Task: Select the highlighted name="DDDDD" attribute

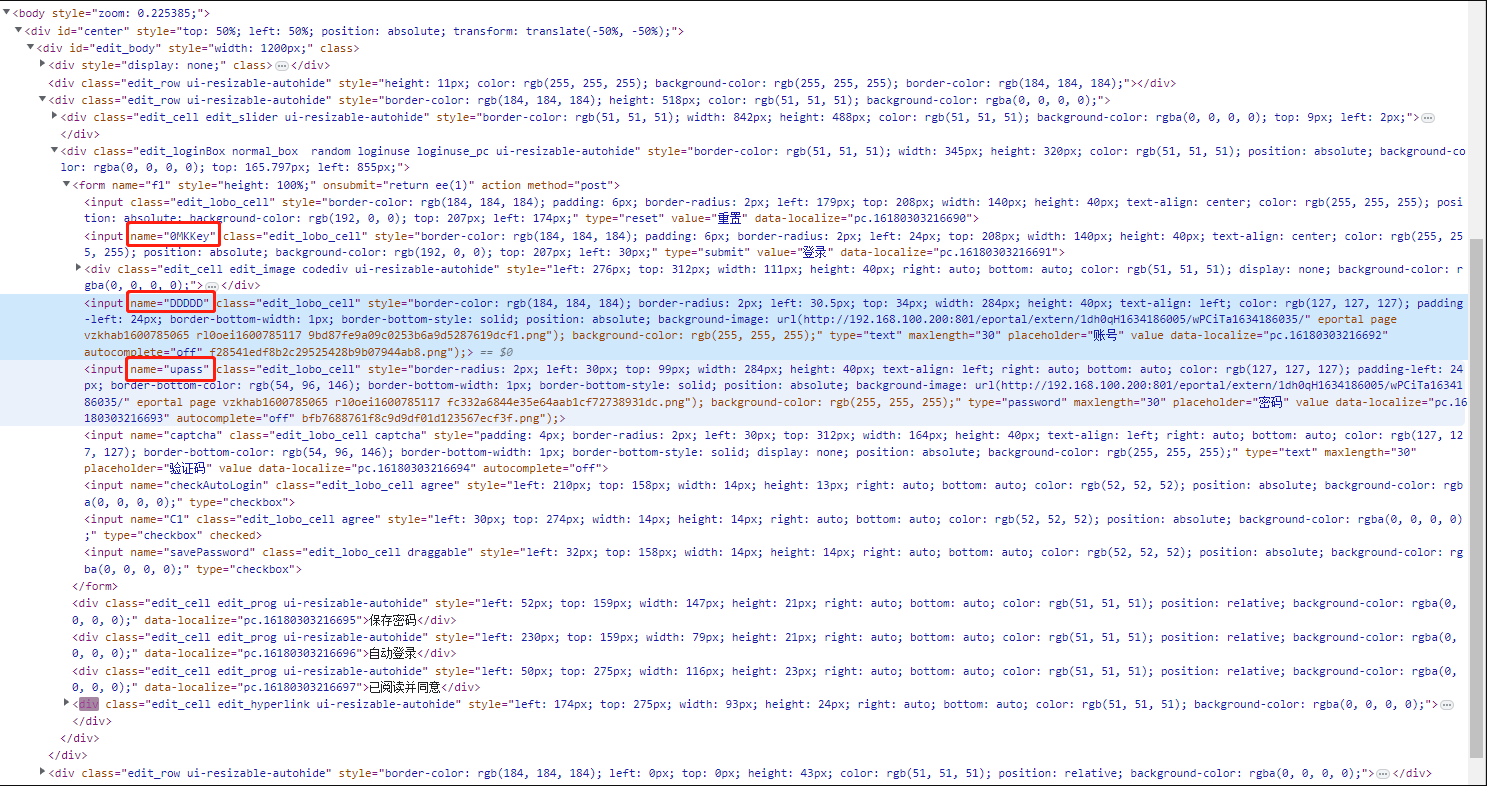Action: click(170, 302)
